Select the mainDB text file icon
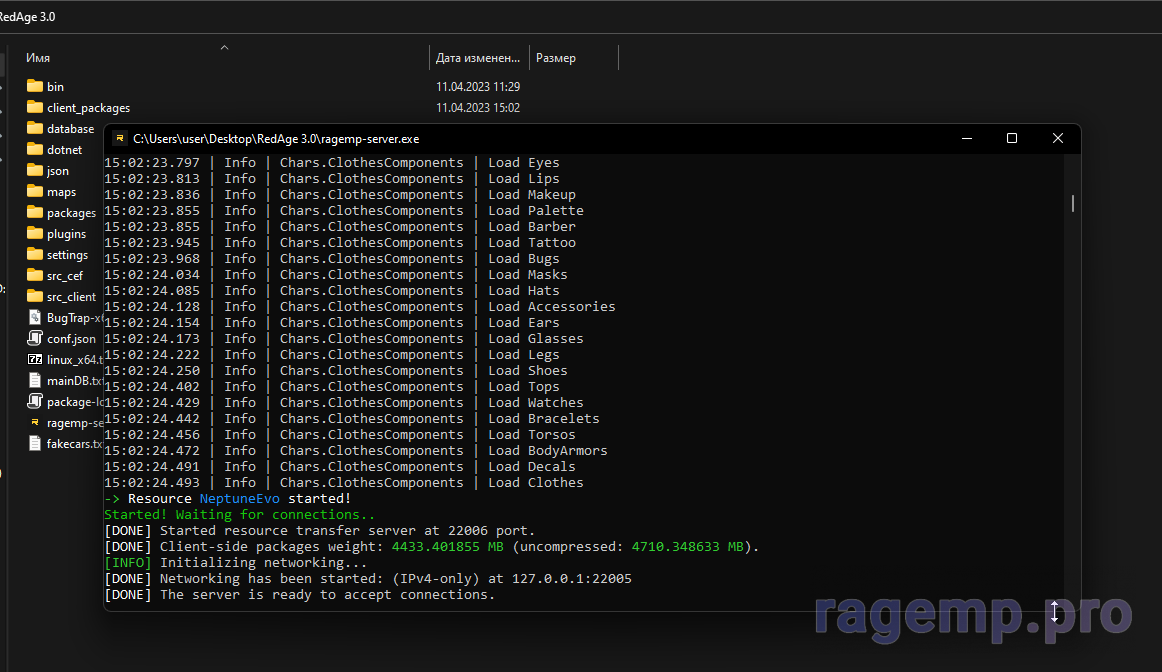Screen dimensions: 1162x672 (x=35, y=380)
